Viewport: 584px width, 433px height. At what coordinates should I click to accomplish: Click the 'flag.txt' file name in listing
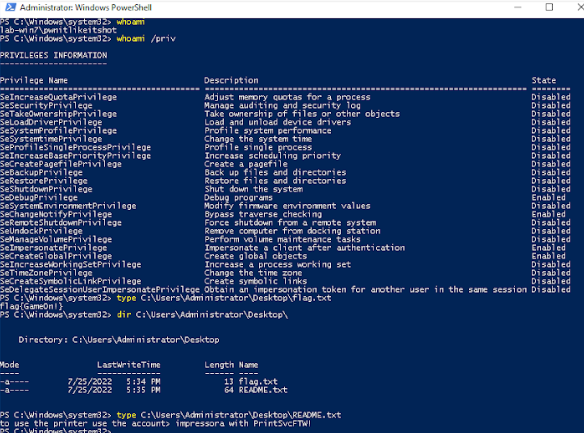point(258,382)
